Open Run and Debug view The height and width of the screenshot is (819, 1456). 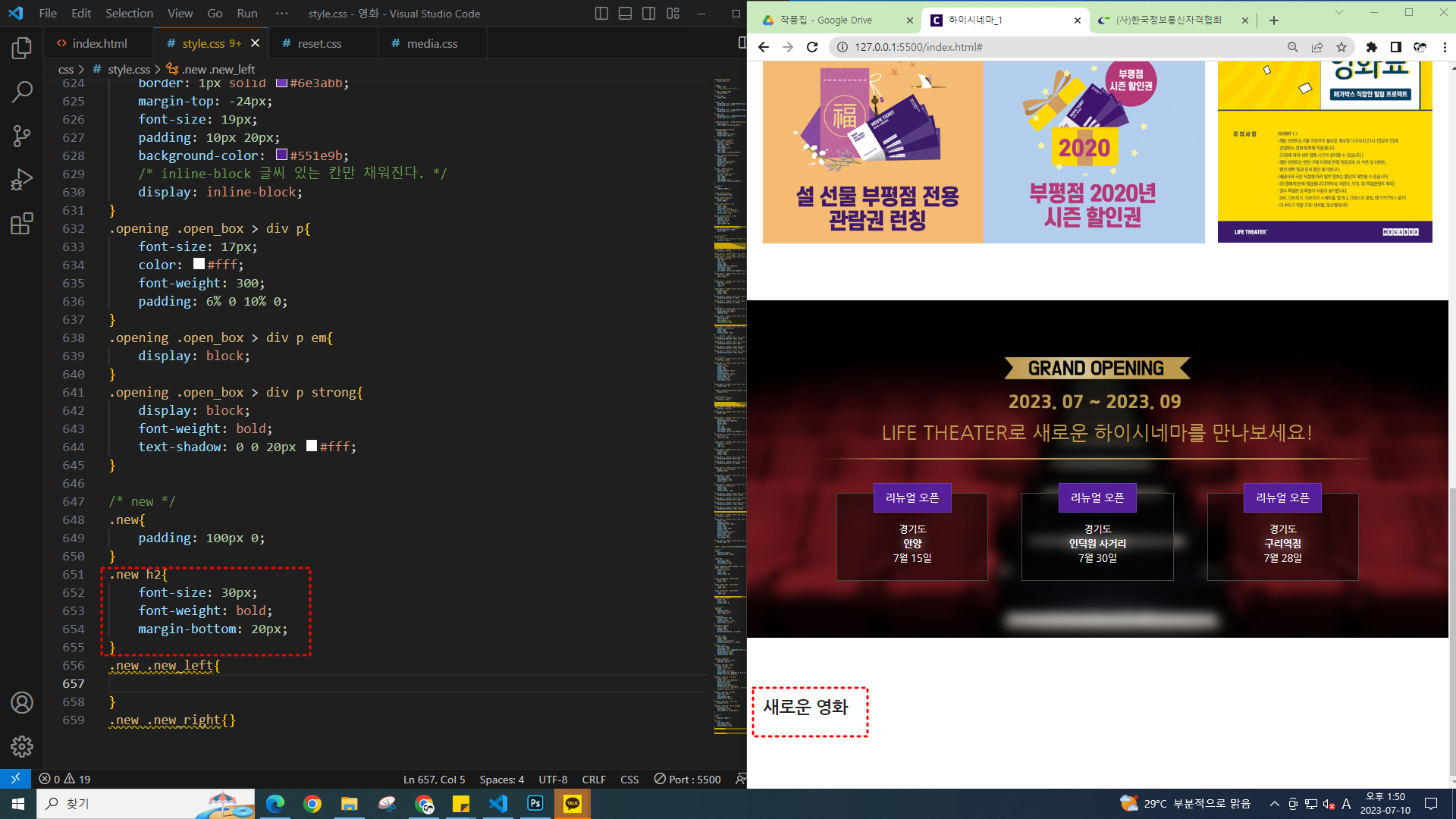tap(22, 180)
